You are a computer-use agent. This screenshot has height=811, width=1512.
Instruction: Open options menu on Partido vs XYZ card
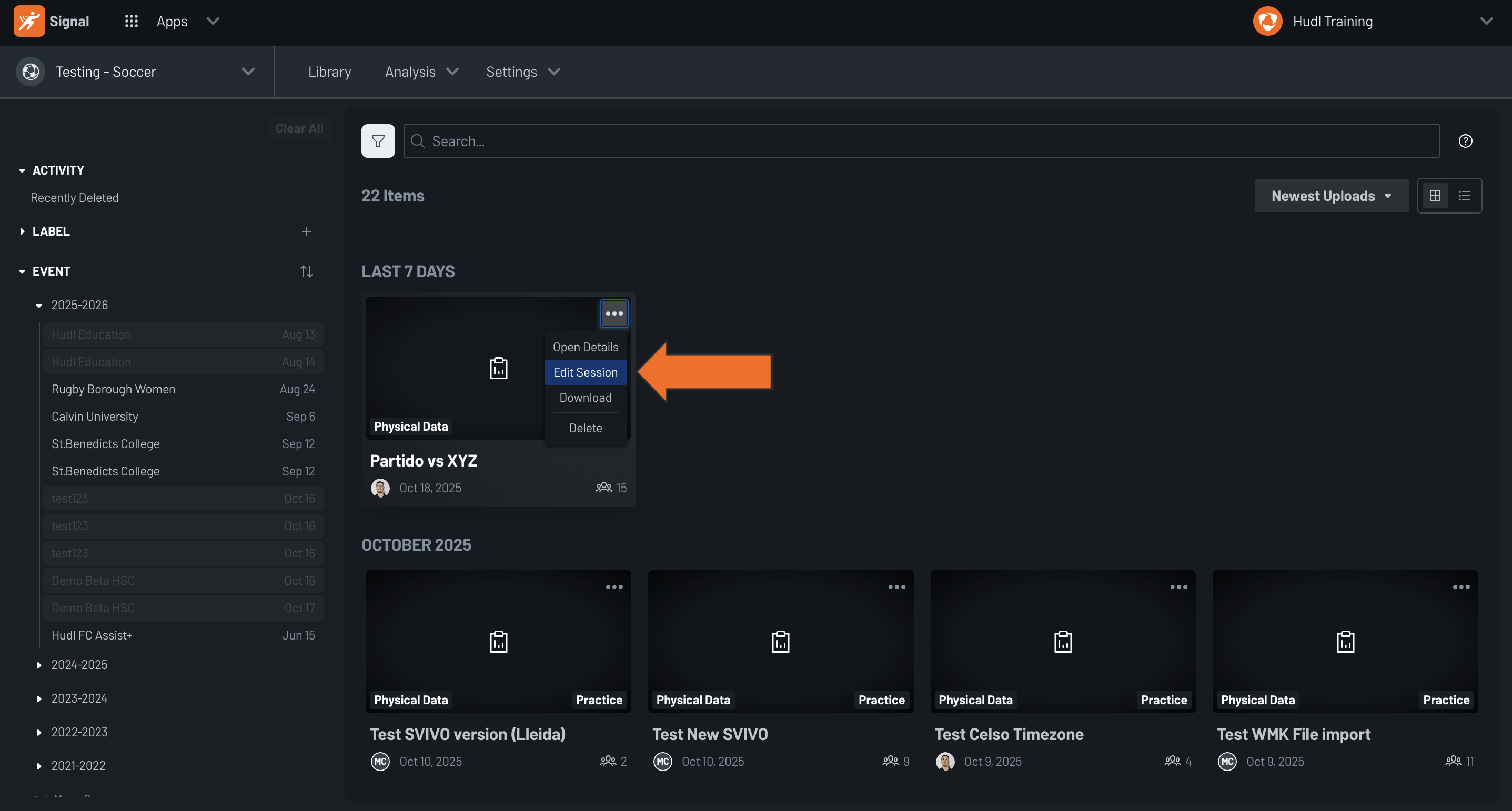click(614, 313)
